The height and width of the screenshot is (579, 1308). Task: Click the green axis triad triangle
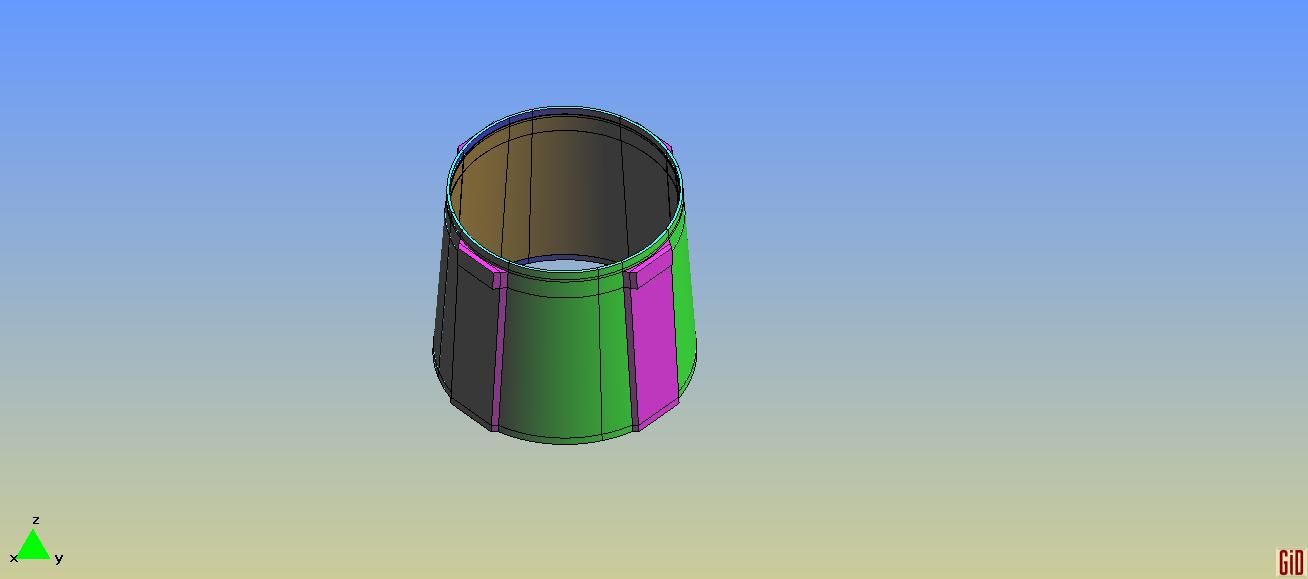33,547
